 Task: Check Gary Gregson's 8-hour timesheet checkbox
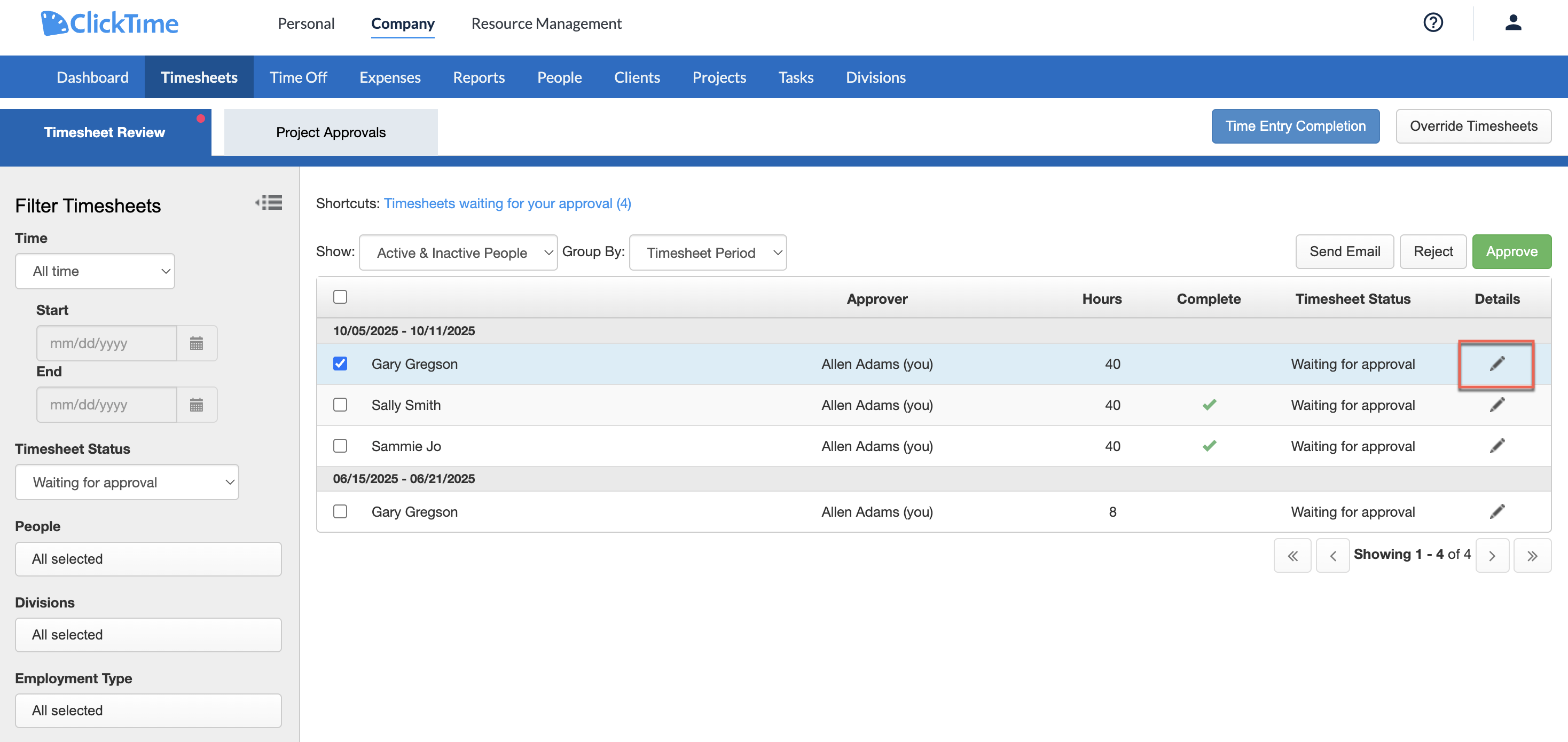click(x=340, y=511)
